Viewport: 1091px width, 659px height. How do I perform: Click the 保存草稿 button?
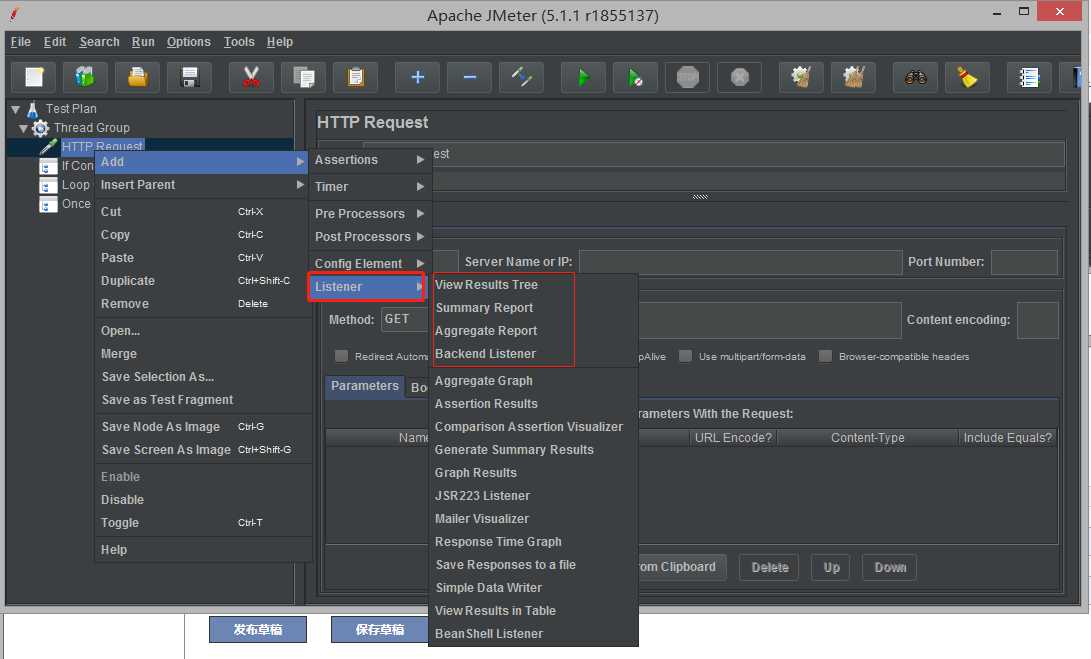click(x=380, y=629)
